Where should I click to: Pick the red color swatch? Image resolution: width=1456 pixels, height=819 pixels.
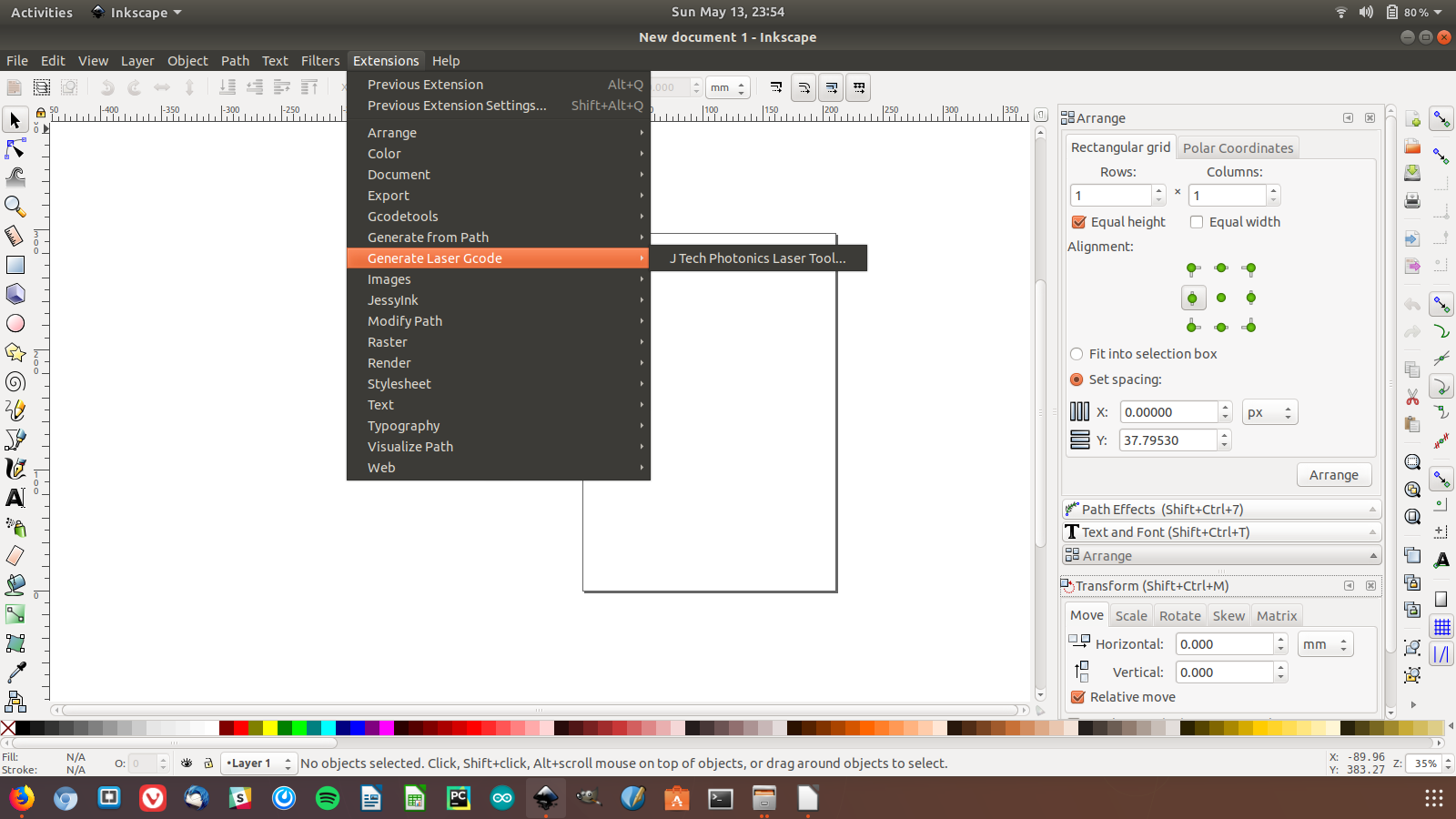coord(241,728)
